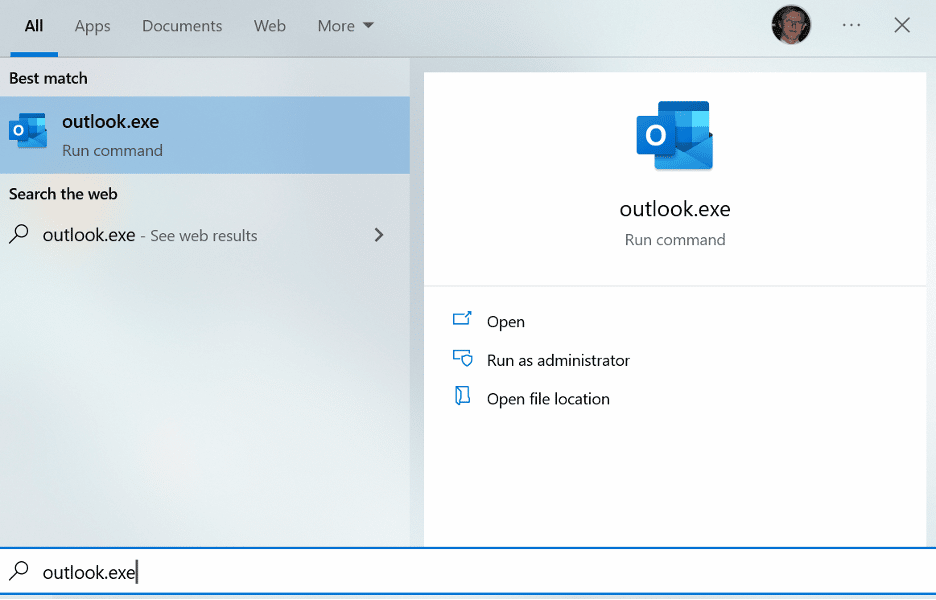Click the large Outlook icon in preview pane
936x600 pixels.
click(675, 136)
